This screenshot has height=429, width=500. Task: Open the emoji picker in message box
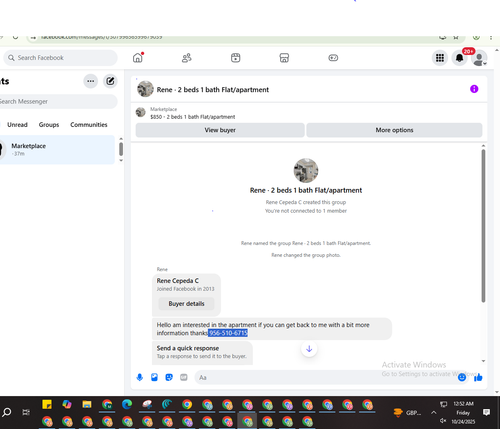pyautogui.click(x=462, y=377)
